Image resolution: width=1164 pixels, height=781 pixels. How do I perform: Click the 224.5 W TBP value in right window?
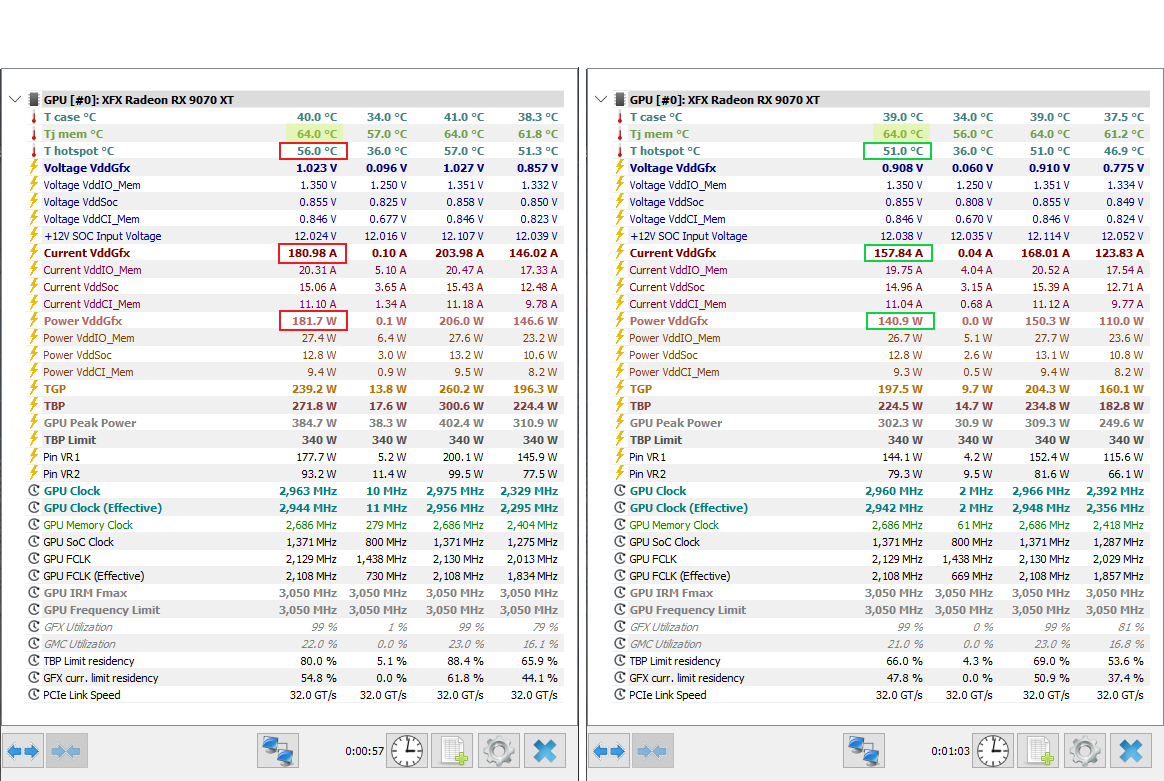point(900,406)
